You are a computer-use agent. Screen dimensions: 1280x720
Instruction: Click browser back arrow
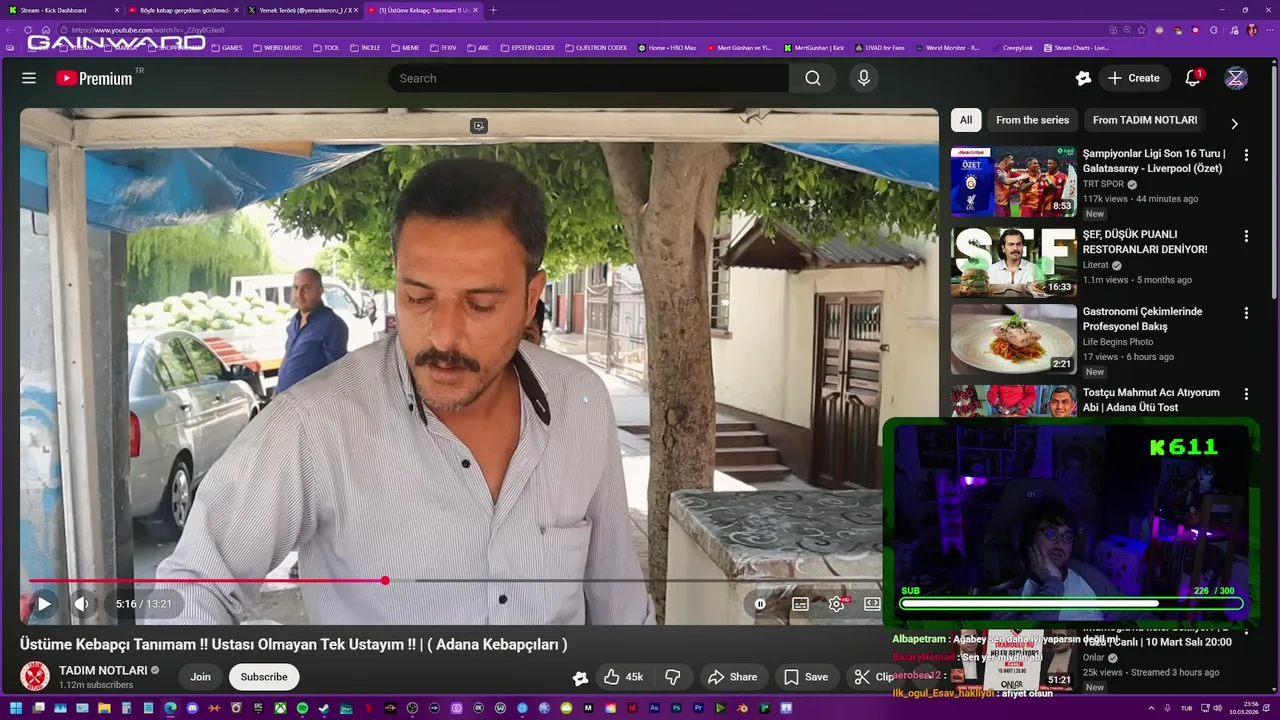(x=12, y=30)
